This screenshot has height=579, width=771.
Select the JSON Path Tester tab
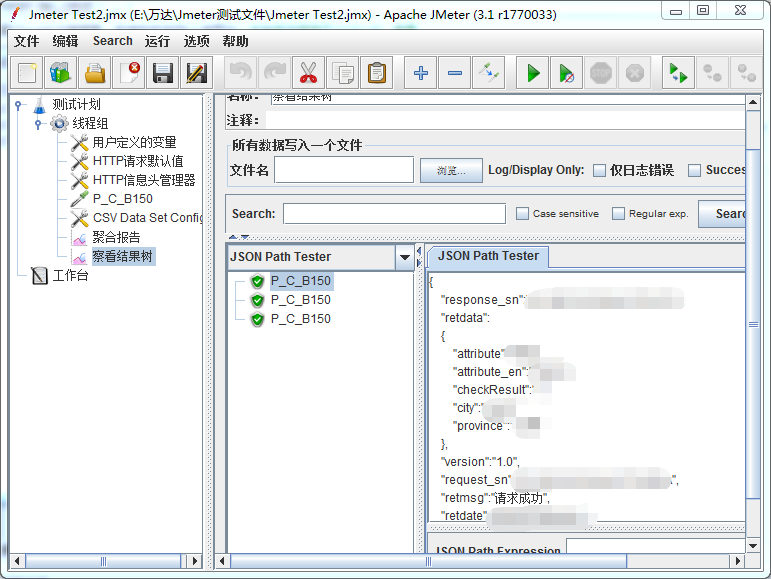pyautogui.click(x=488, y=256)
